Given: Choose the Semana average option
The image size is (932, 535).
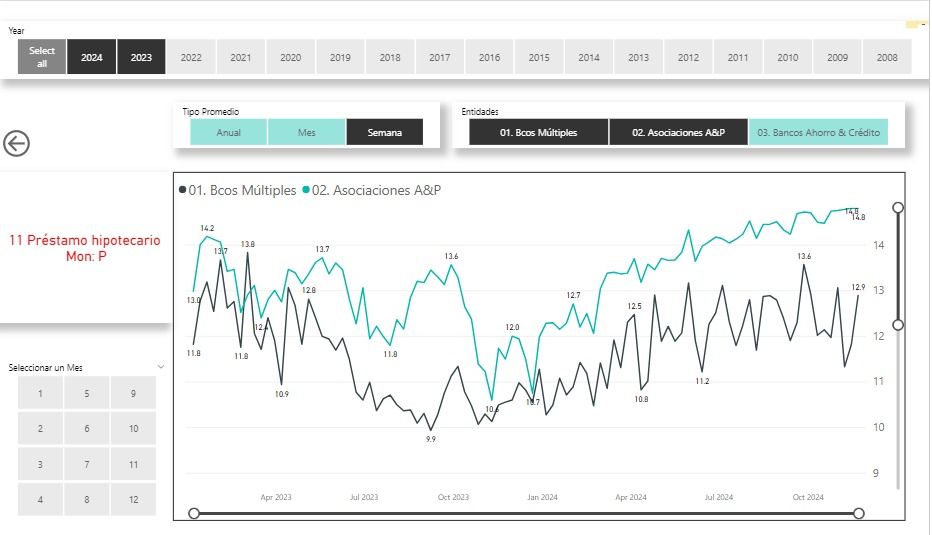Looking at the screenshot, I should tap(384, 132).
